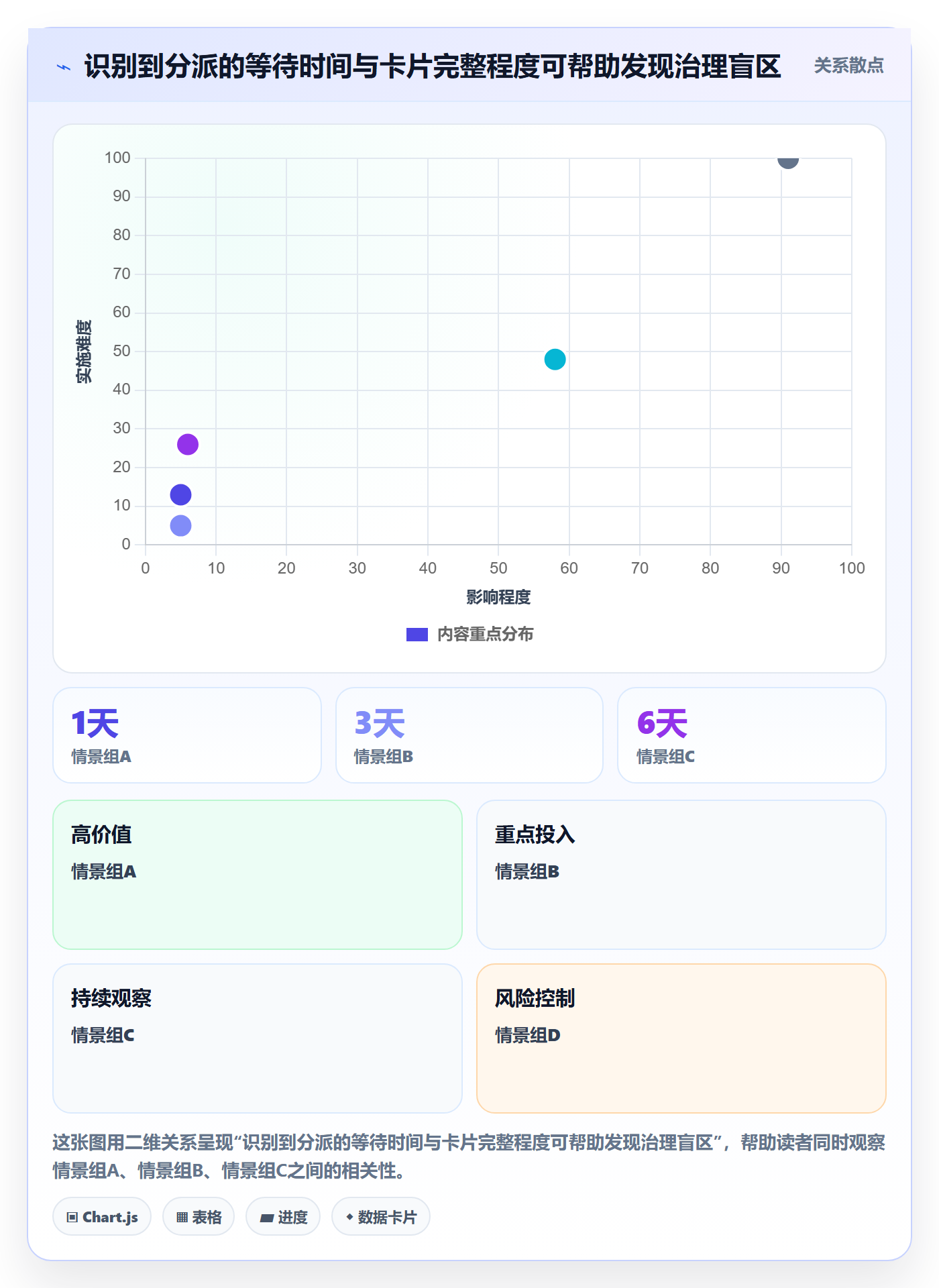Screen dimensions: 939x1288
Task: Select the light blue scatter point near 5
Action: point(180,525)
